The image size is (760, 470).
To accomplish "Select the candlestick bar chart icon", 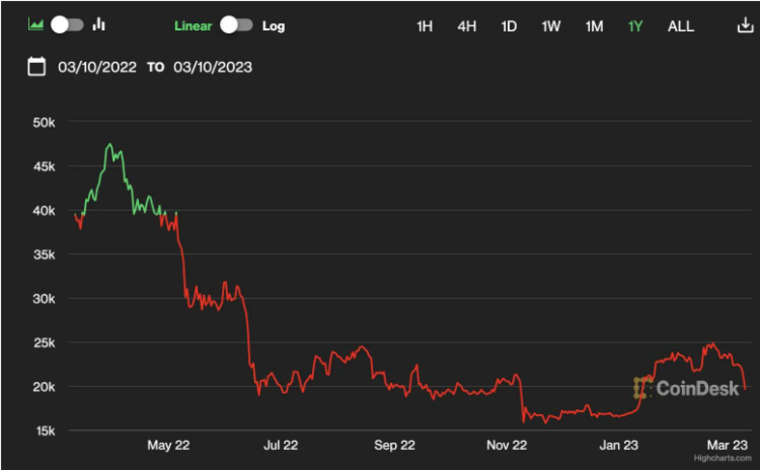I will click(99, 24).
